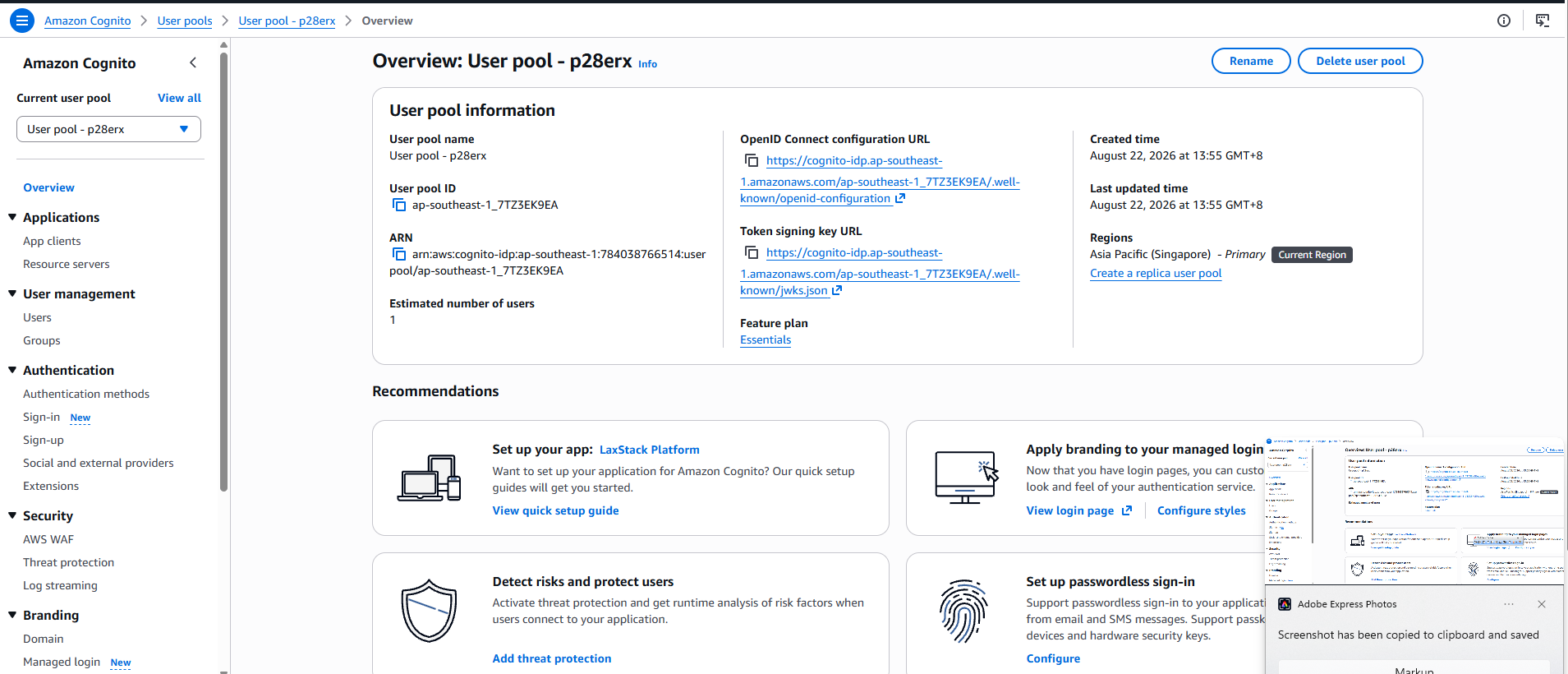Image resolution: width=1568 pixels, height=674 pixels.
Task: Collapse the Amazon Cognito side navigation
Action: click(193, 62)
